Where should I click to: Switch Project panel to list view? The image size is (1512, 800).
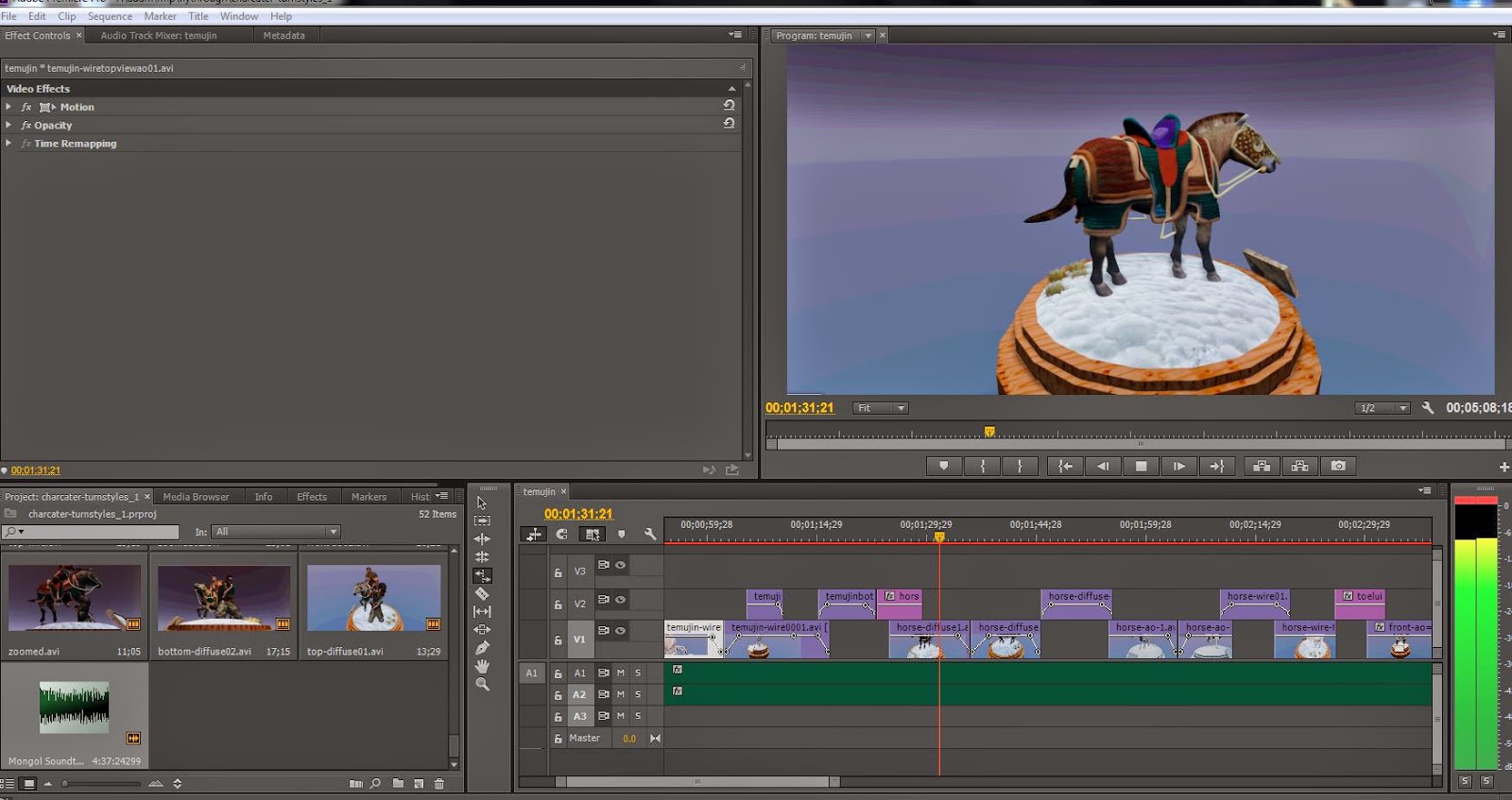click(x=8, y=783)
